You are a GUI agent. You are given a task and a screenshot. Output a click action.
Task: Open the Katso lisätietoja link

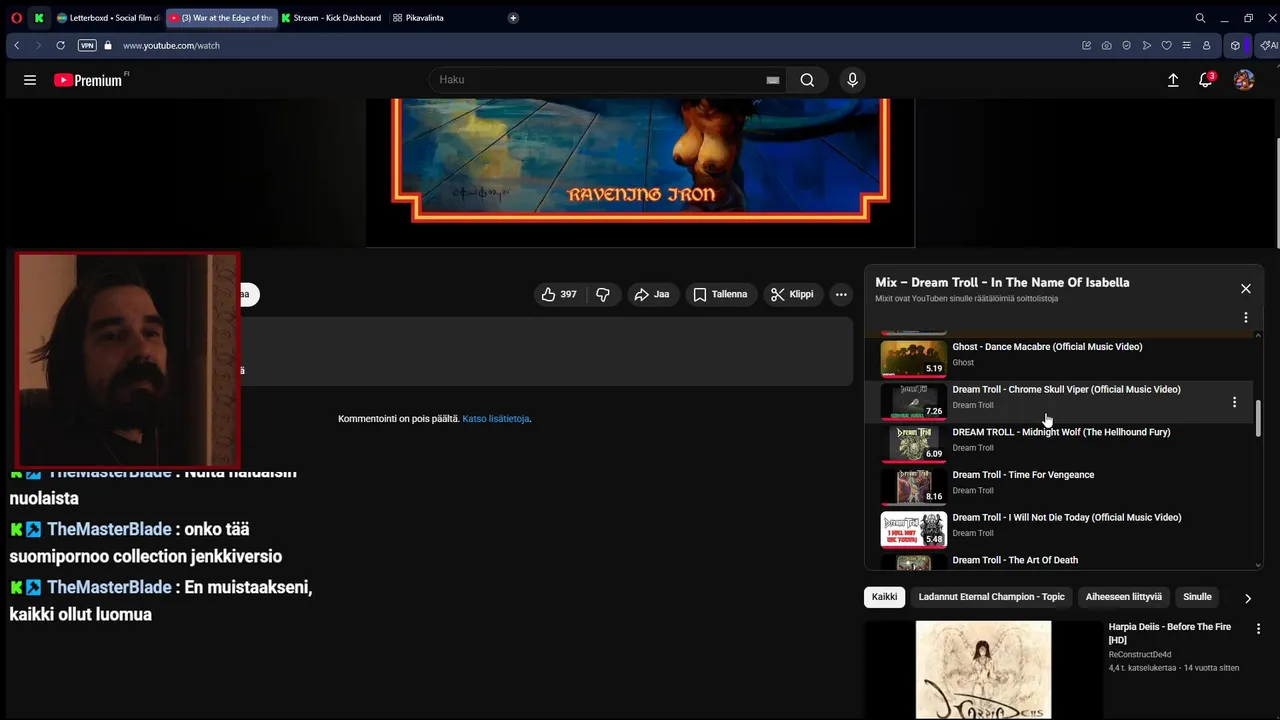[x=496, y=419]
